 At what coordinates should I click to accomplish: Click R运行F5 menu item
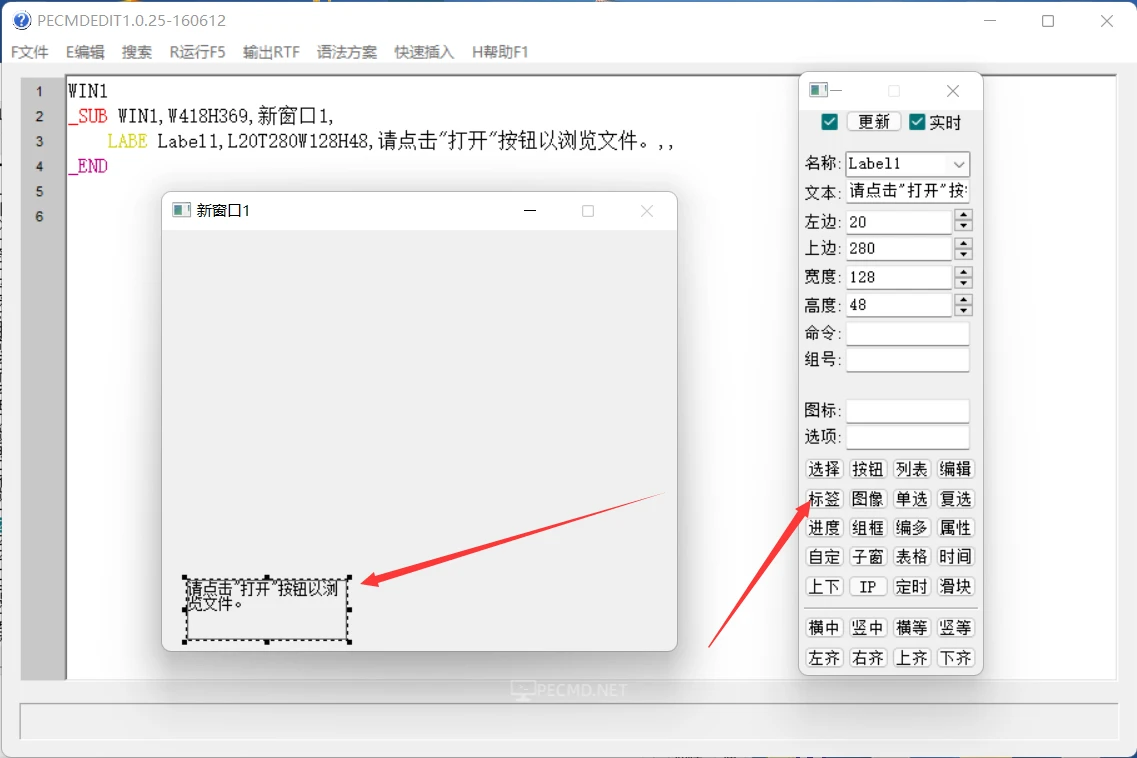[197, 52]
